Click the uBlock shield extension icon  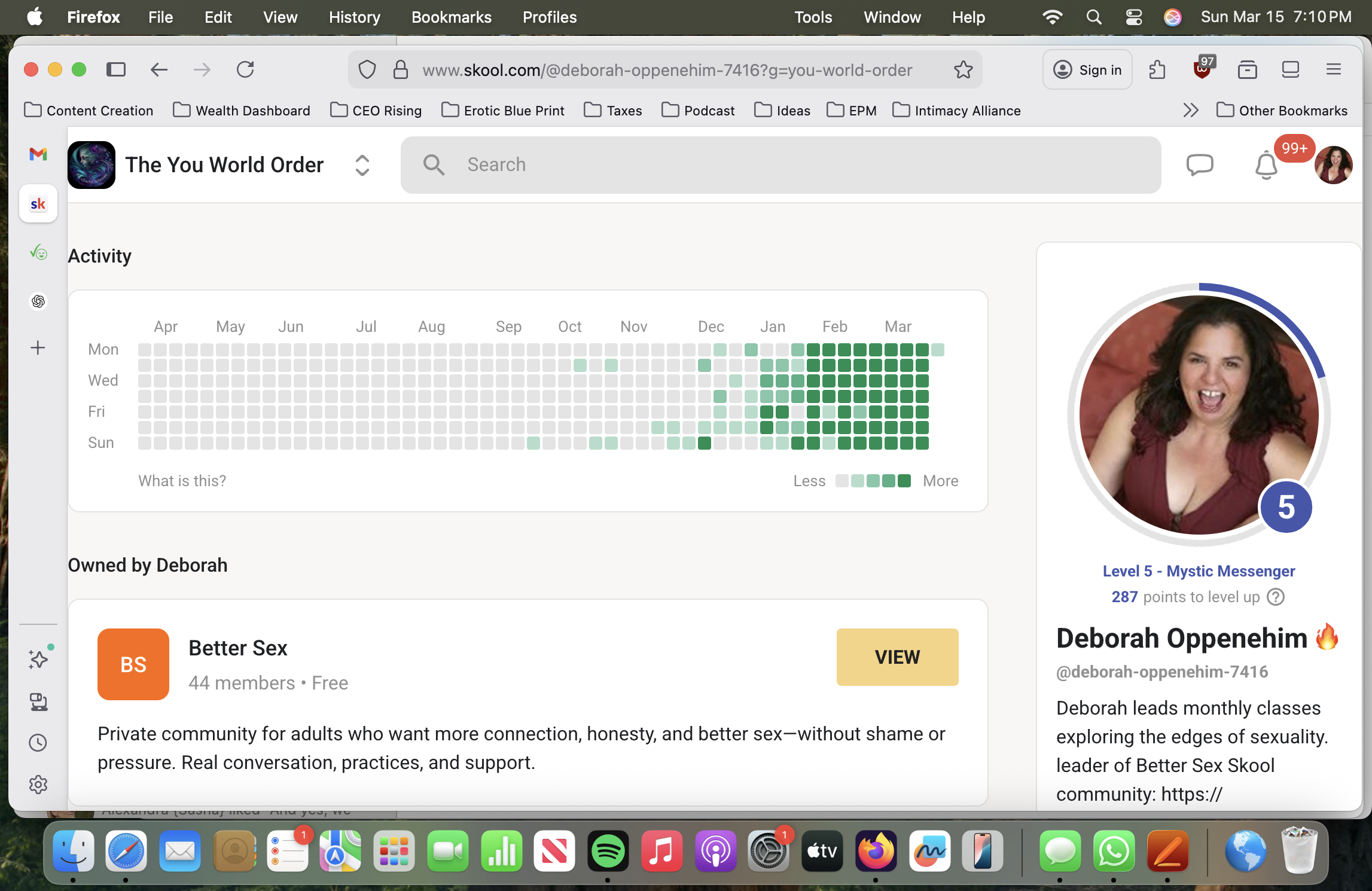point(1202,70)
